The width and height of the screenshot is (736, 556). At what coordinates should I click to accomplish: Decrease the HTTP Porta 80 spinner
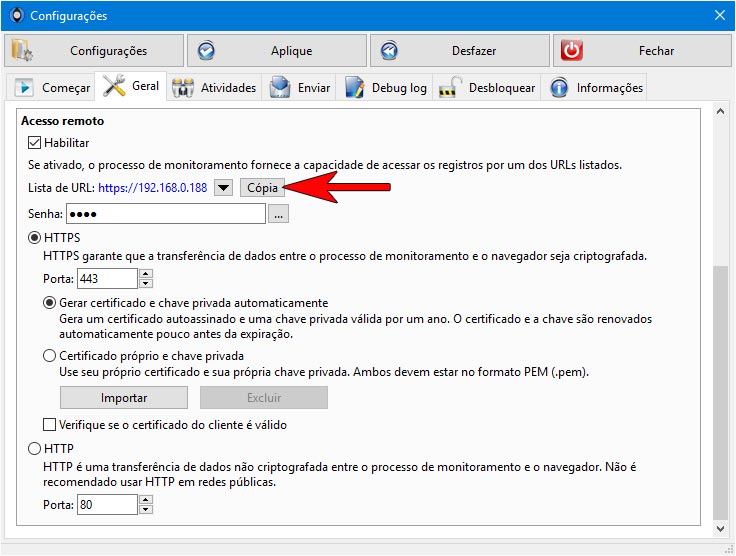coord(146,510)
